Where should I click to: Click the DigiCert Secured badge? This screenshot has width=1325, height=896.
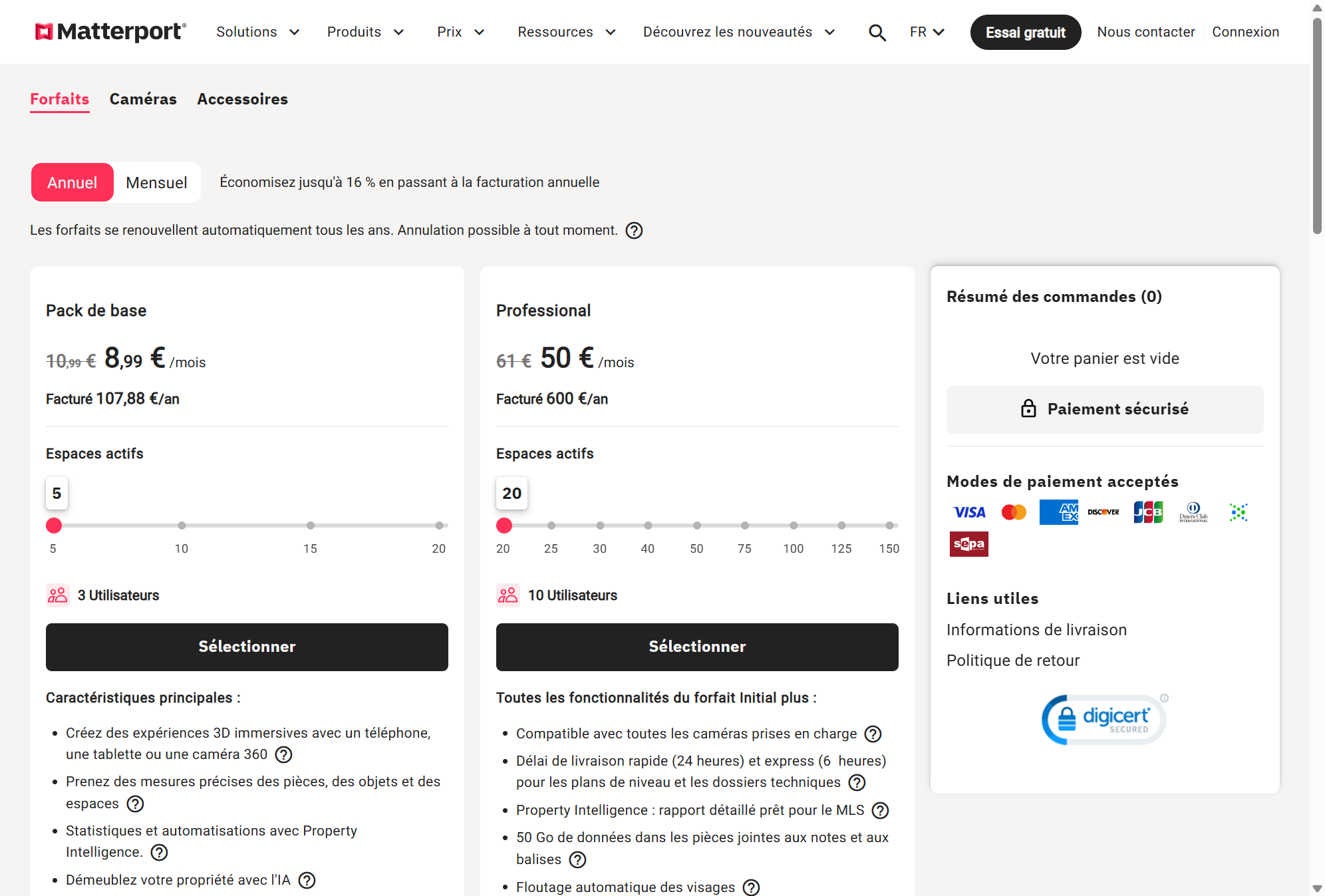pos(1104,719)
